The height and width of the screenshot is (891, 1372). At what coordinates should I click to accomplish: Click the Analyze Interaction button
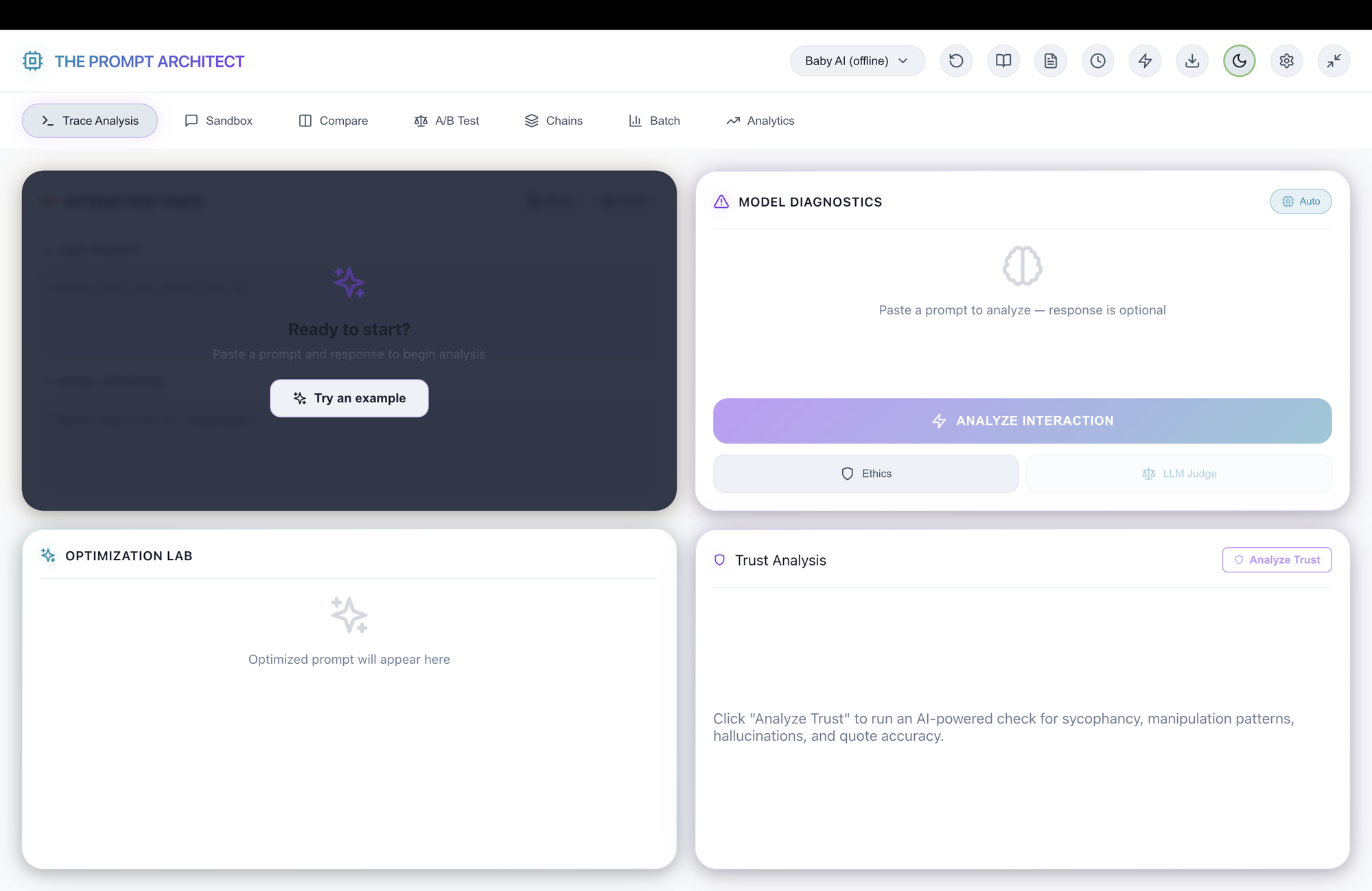[x=1022, y=421]
